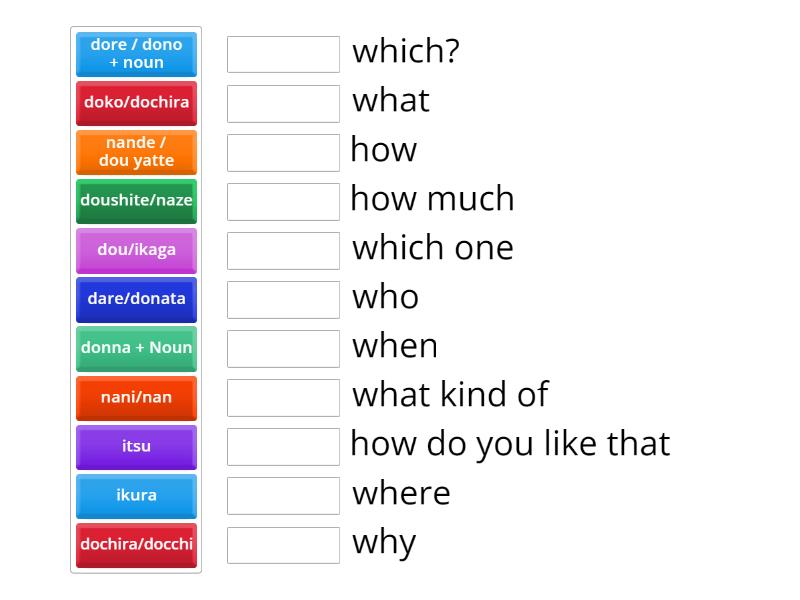
Task: Select the blue 'ikura' tile
Action: [136, 495]
